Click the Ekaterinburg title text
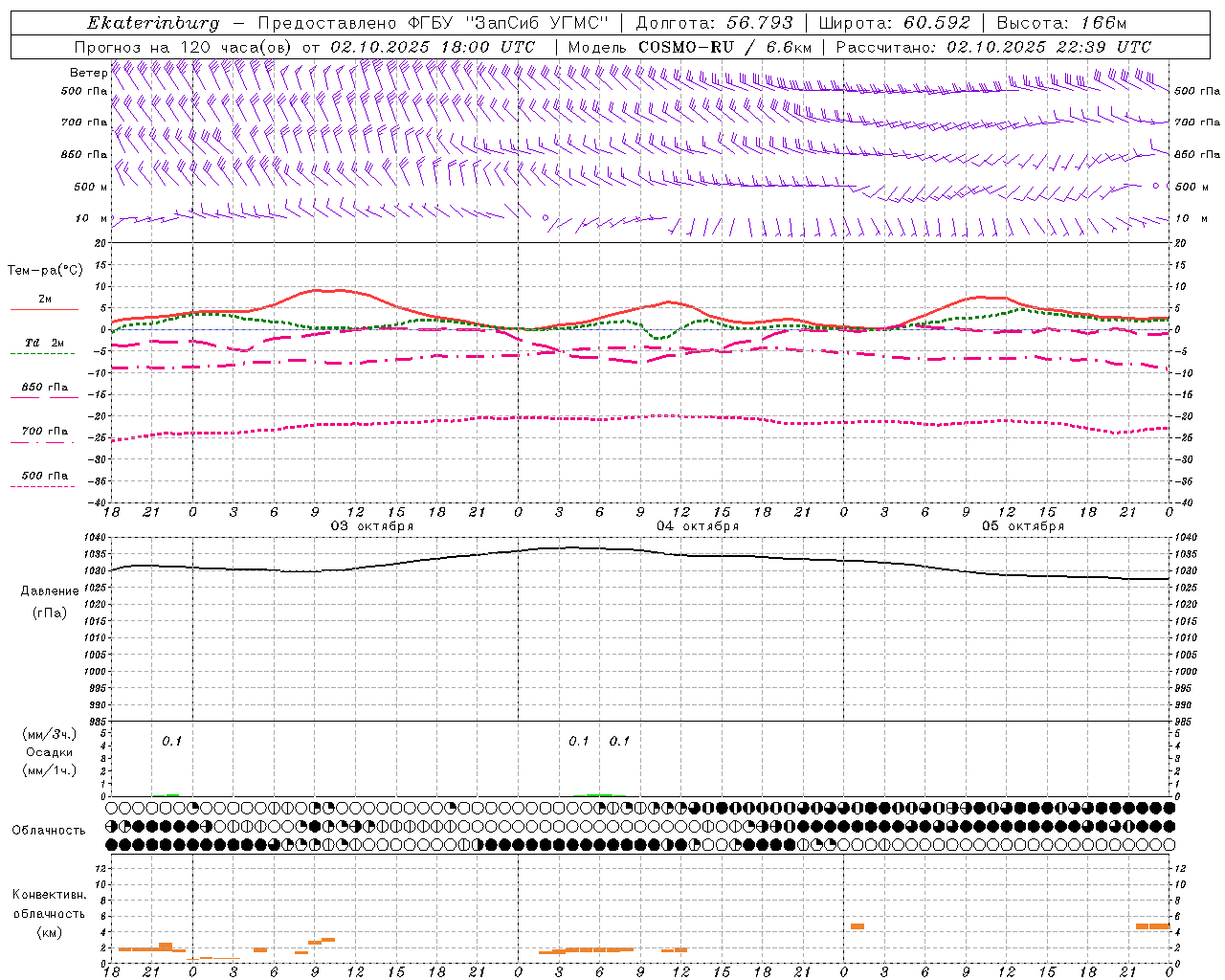1225x980 pixels. (x=153, y=23)
